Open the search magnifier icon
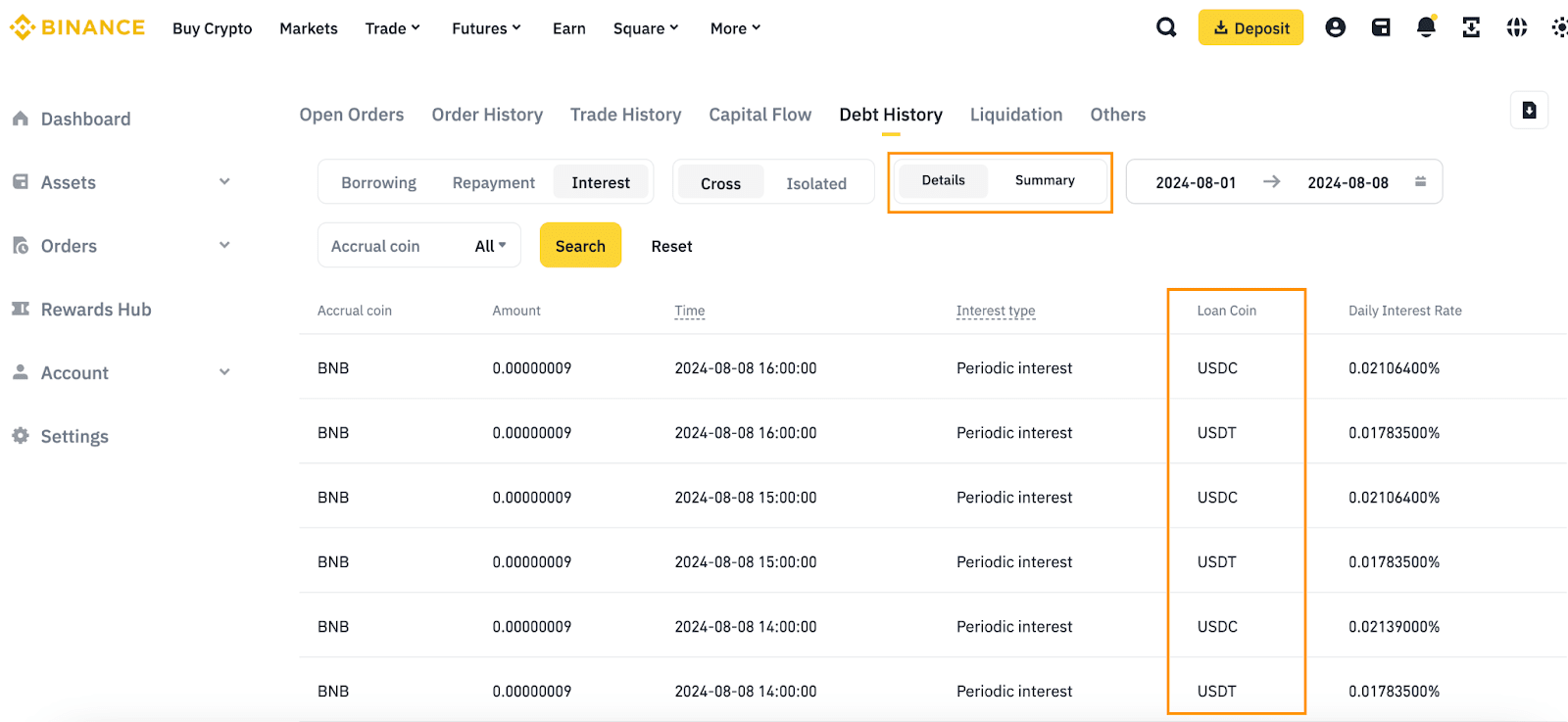This screenshot has width=1568, height=722. pyautogui.click(x=1166, y=27)
